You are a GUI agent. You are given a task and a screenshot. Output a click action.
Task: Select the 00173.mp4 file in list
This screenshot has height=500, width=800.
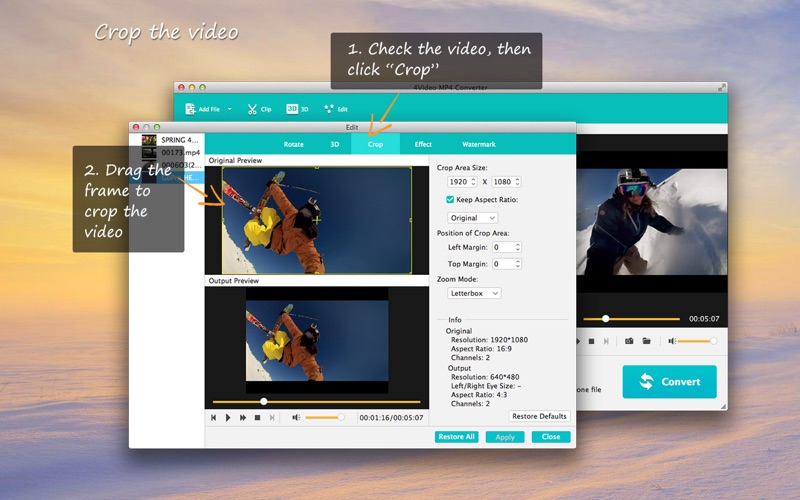coord(181,152)
